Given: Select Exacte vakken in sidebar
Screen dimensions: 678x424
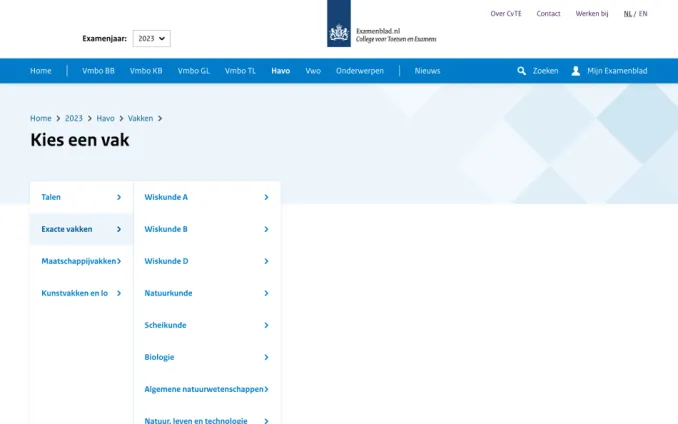Looking at the screenshot, I should coord(81,229).
